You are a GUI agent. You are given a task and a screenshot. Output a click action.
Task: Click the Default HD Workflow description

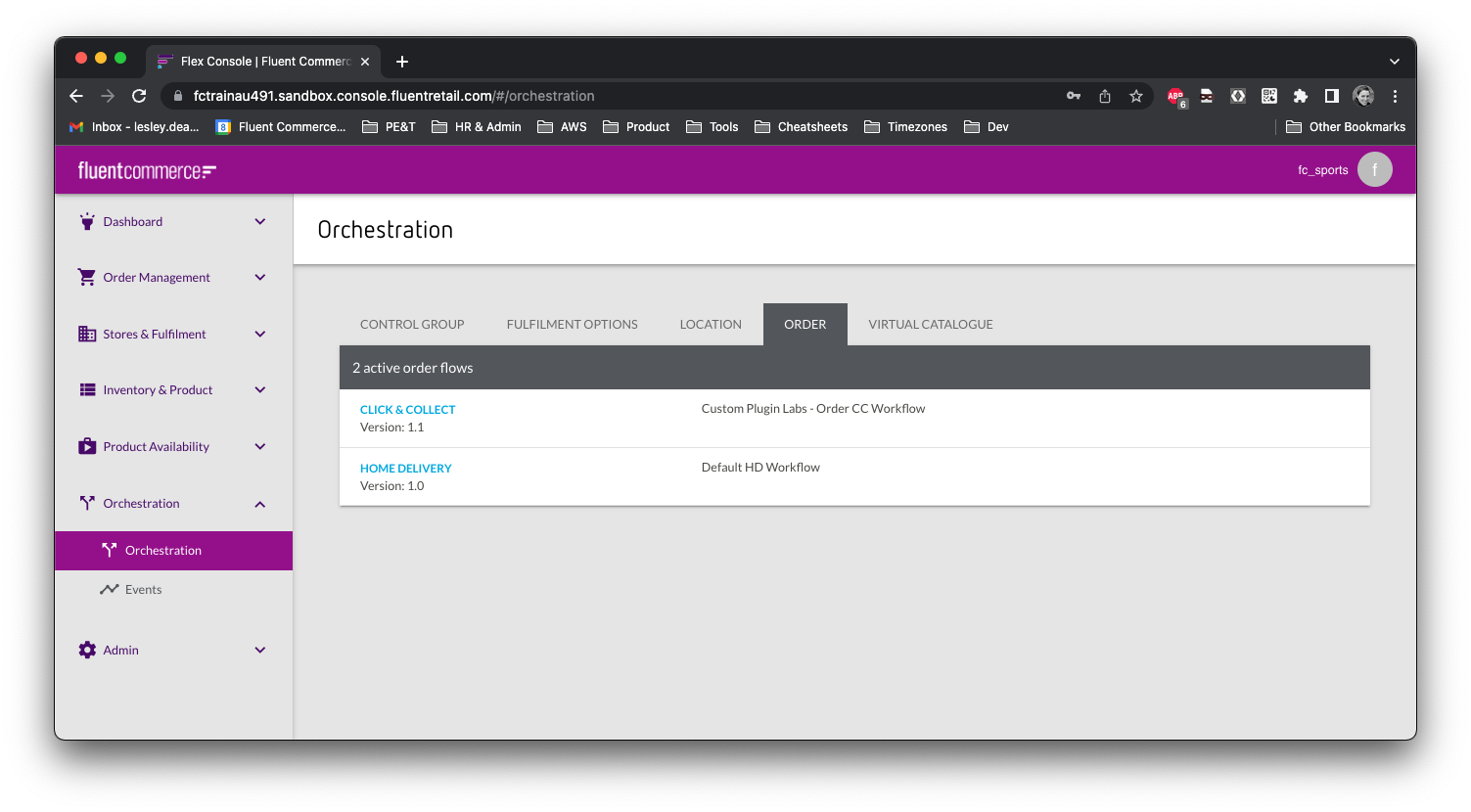[x=760, y=468]
